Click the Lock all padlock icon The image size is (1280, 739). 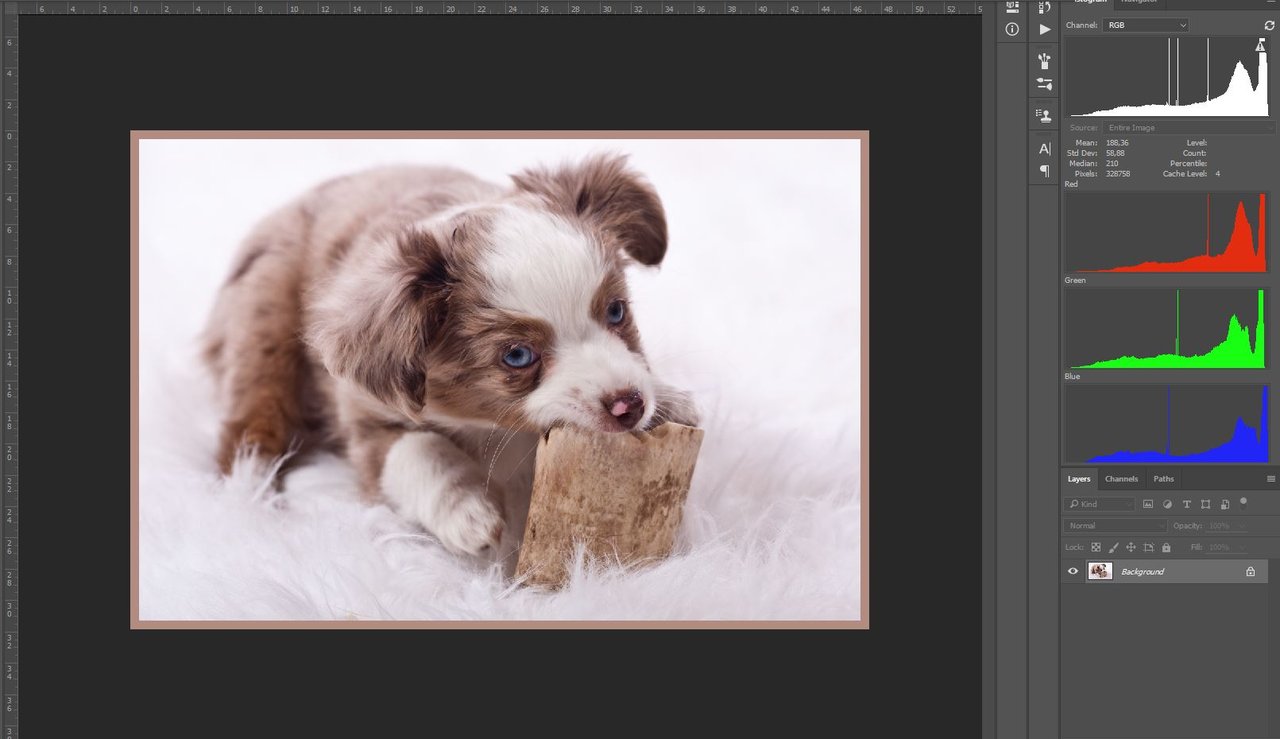pyautogui.click(x=1166, y=547)
